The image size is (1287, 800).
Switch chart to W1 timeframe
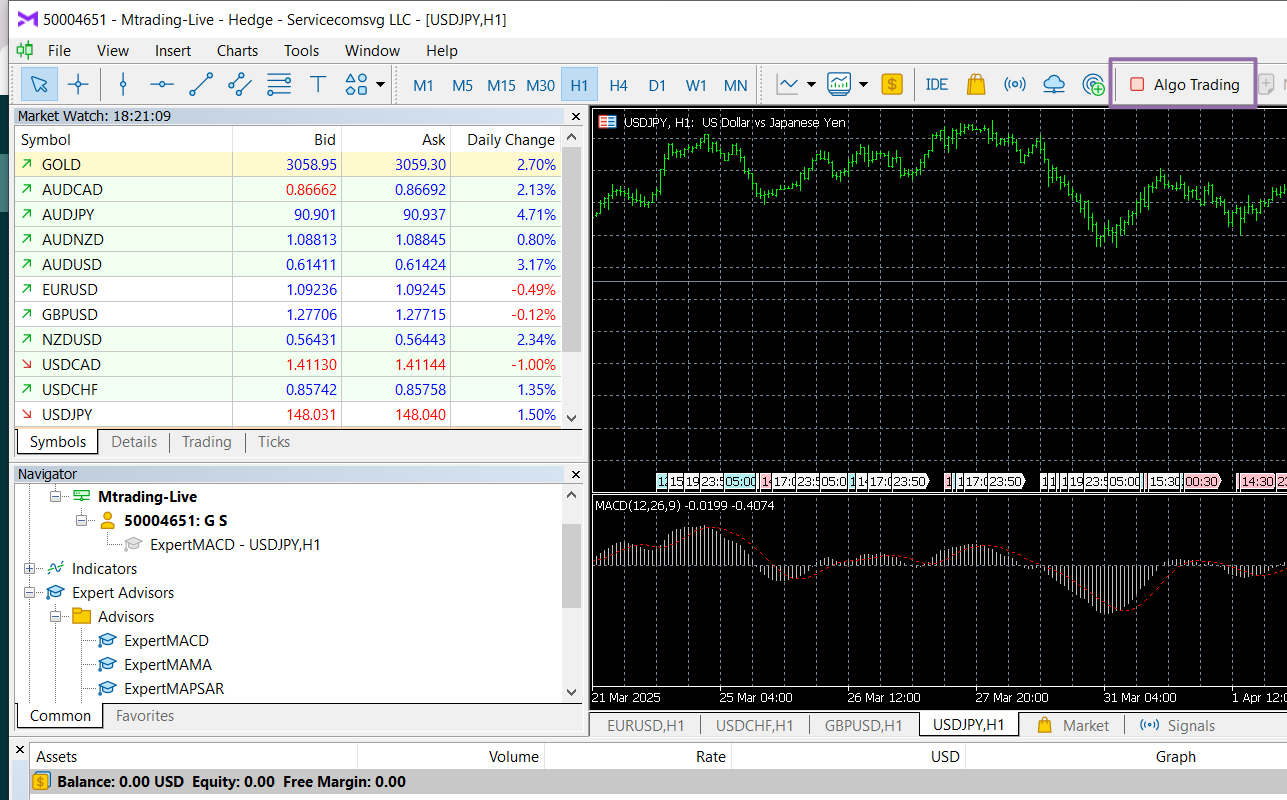pos(696,85)
